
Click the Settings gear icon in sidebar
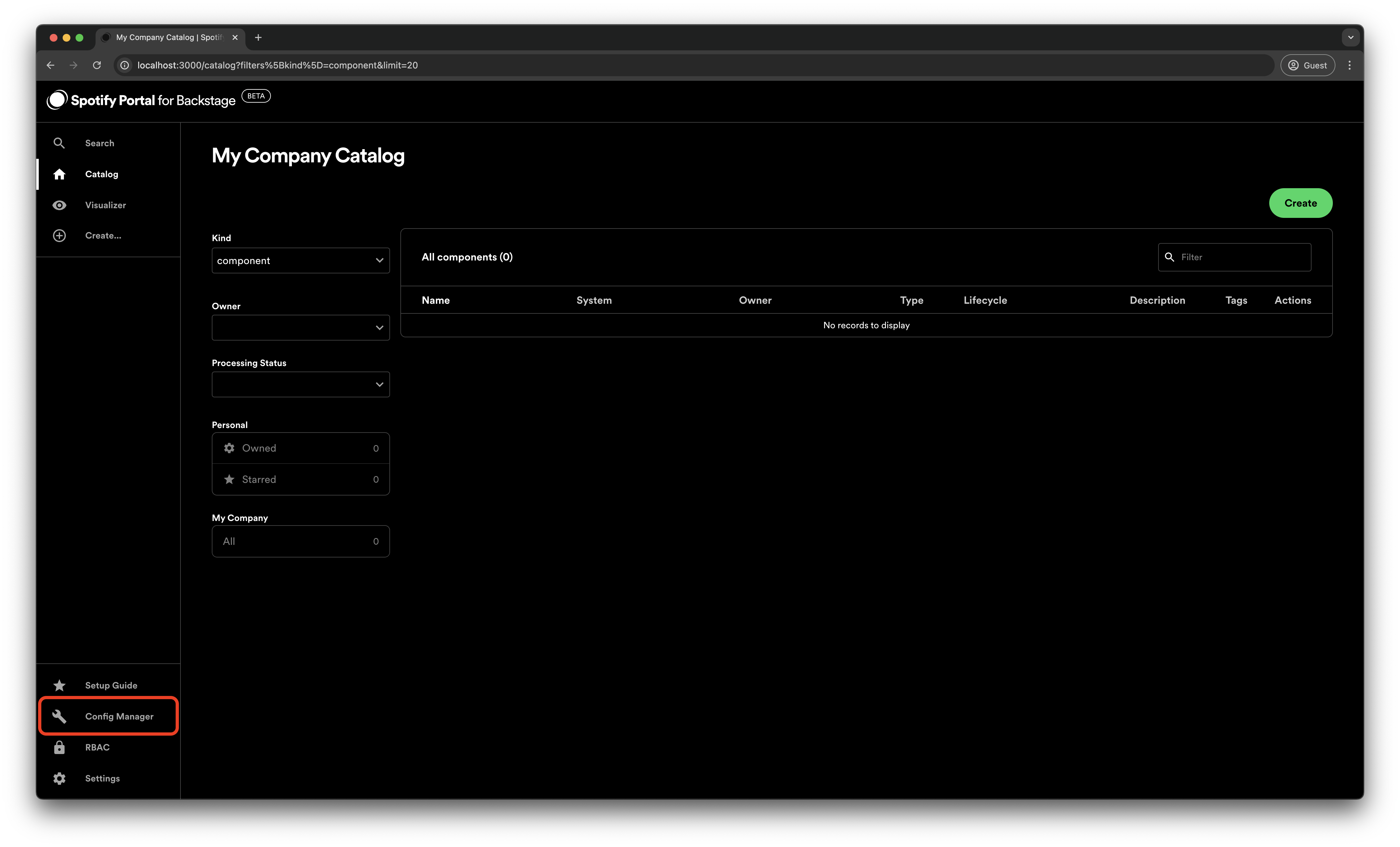pos(59,779)
